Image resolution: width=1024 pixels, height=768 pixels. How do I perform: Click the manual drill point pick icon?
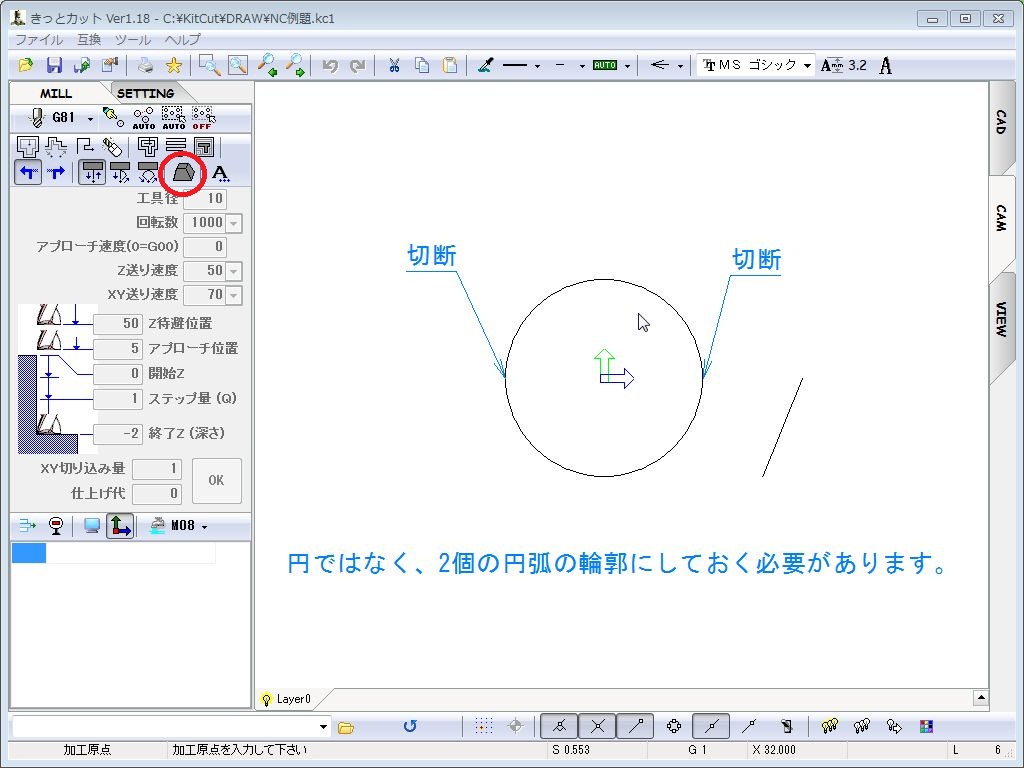(x=113, y=118)
